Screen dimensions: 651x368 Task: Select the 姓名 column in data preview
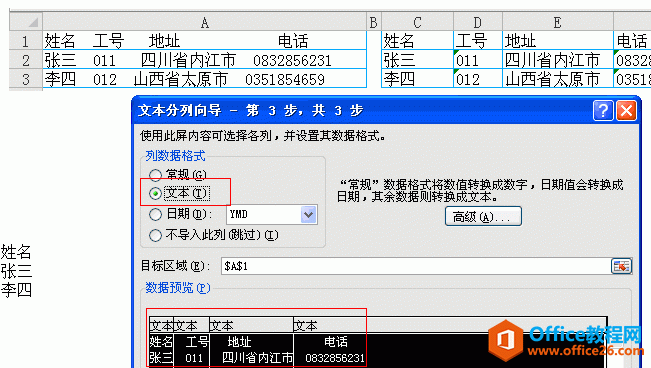click(x=161, y=342)
